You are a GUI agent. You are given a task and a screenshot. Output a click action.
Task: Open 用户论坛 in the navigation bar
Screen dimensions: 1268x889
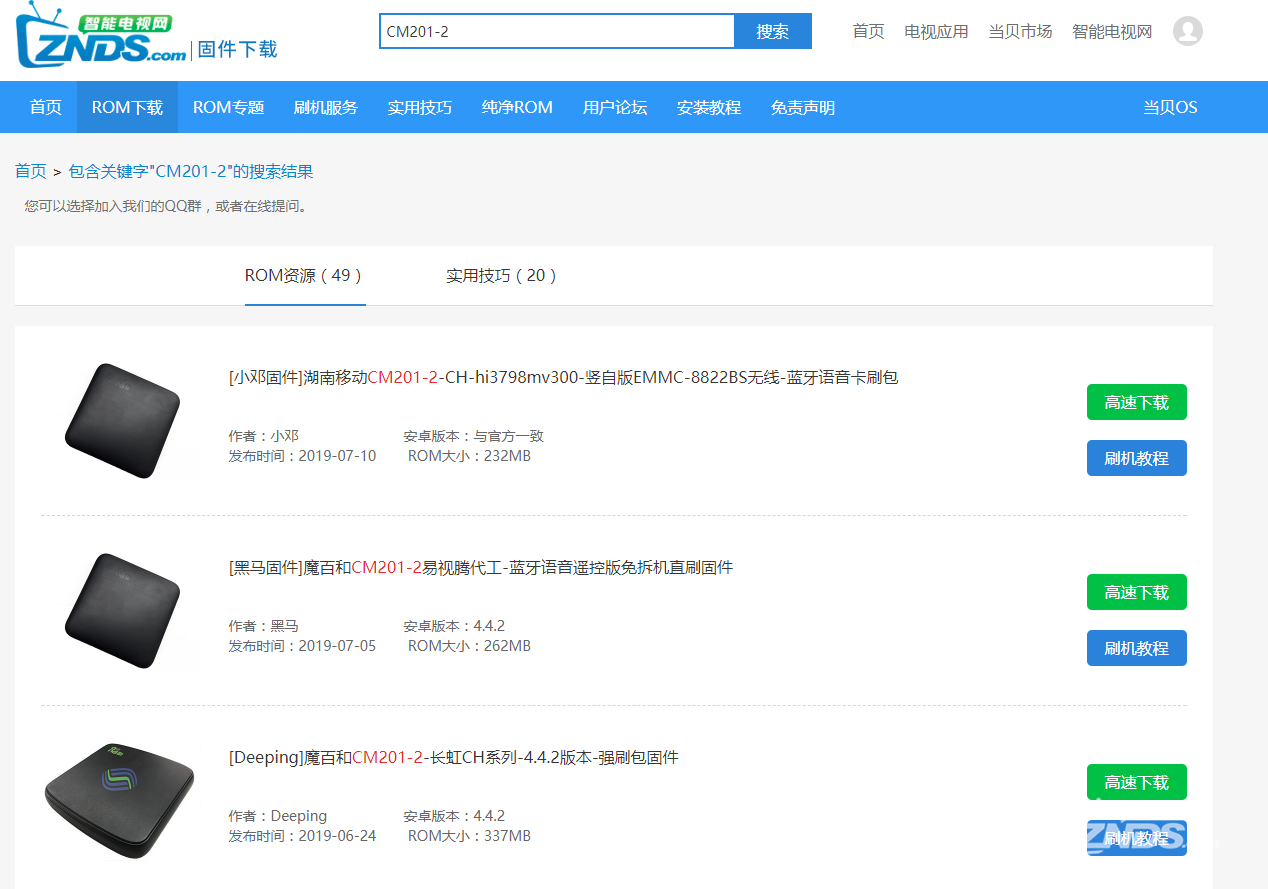(x=615, y=107)
